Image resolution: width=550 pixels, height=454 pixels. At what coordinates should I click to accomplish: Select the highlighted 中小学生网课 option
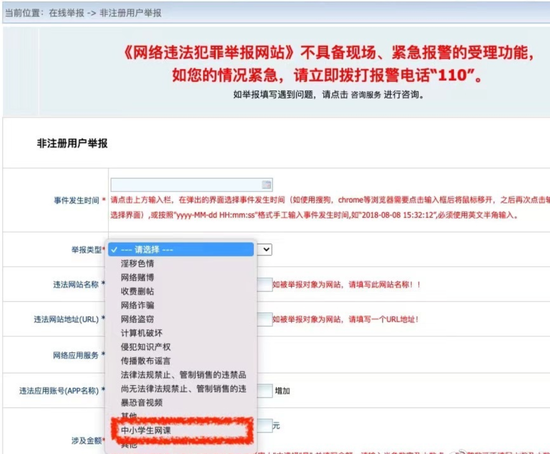[146, 430]
